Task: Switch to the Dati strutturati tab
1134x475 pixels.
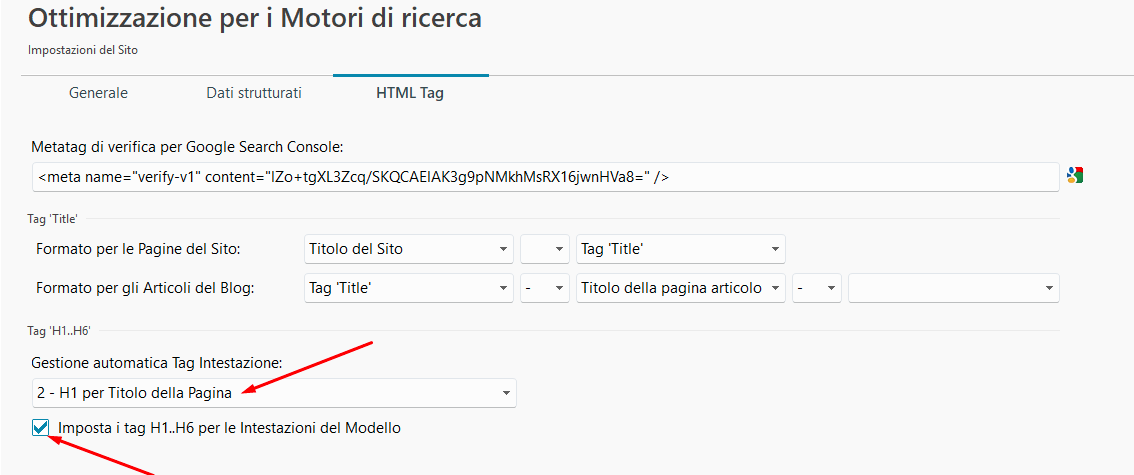Action: [254, 93]
